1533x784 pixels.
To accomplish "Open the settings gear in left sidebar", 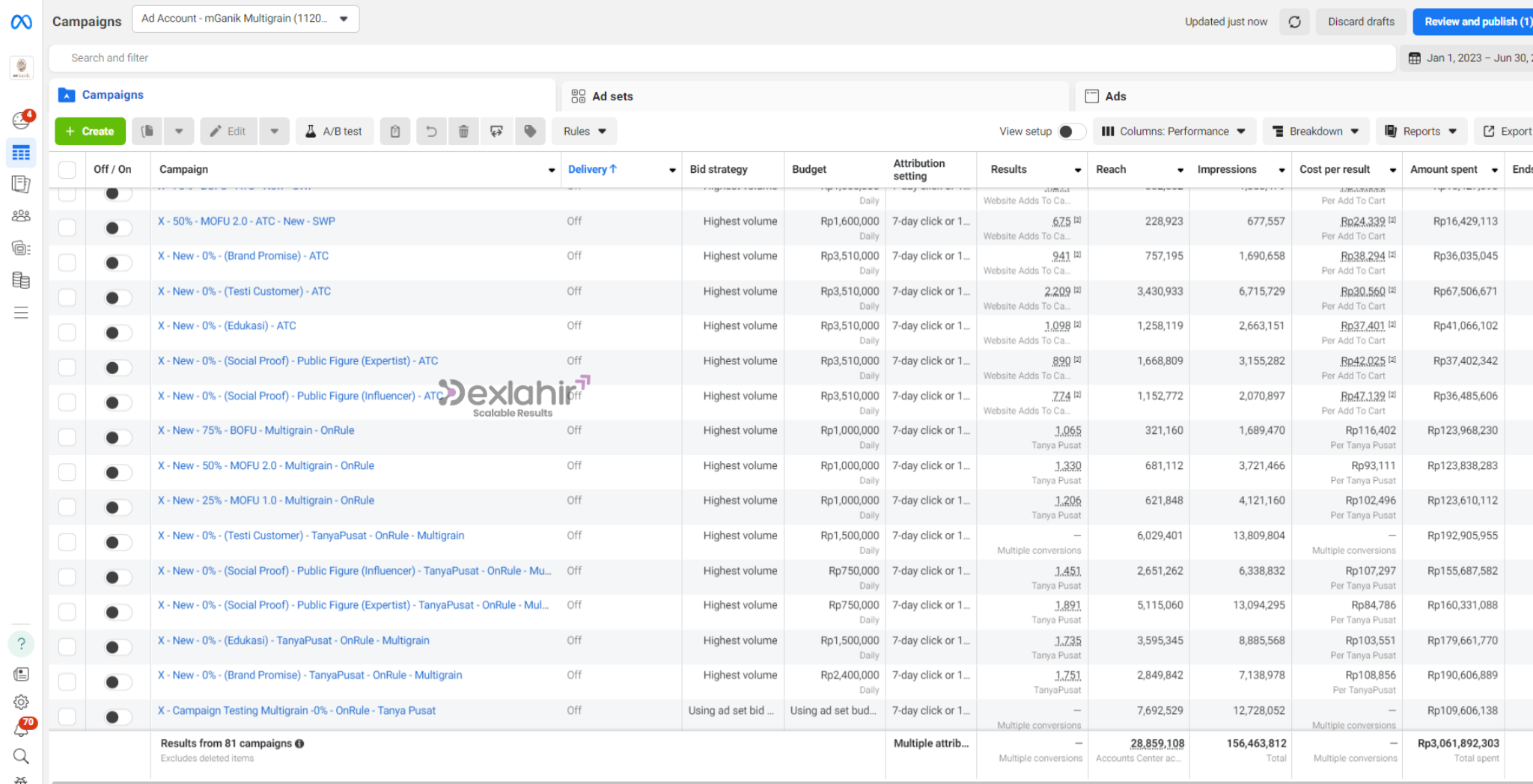I will tap(21, 702).
